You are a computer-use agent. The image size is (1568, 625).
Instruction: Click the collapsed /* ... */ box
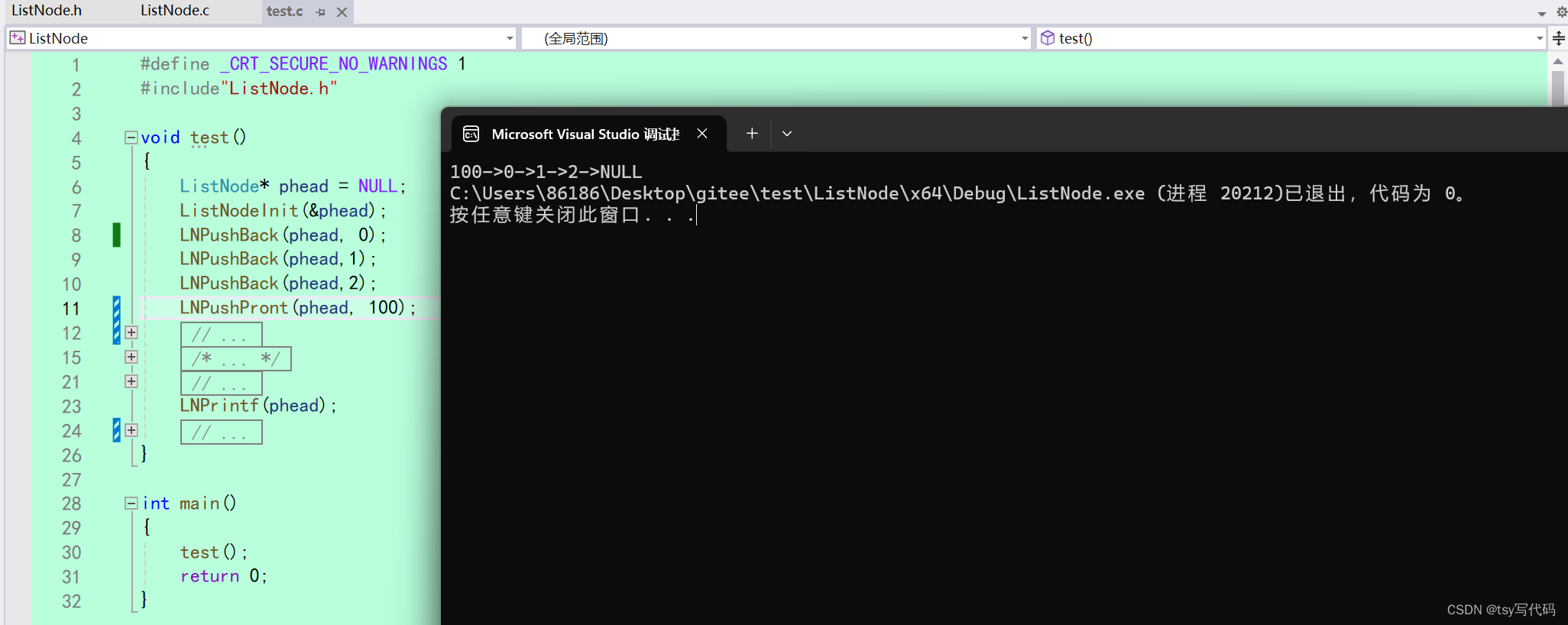tap(236, 358)
